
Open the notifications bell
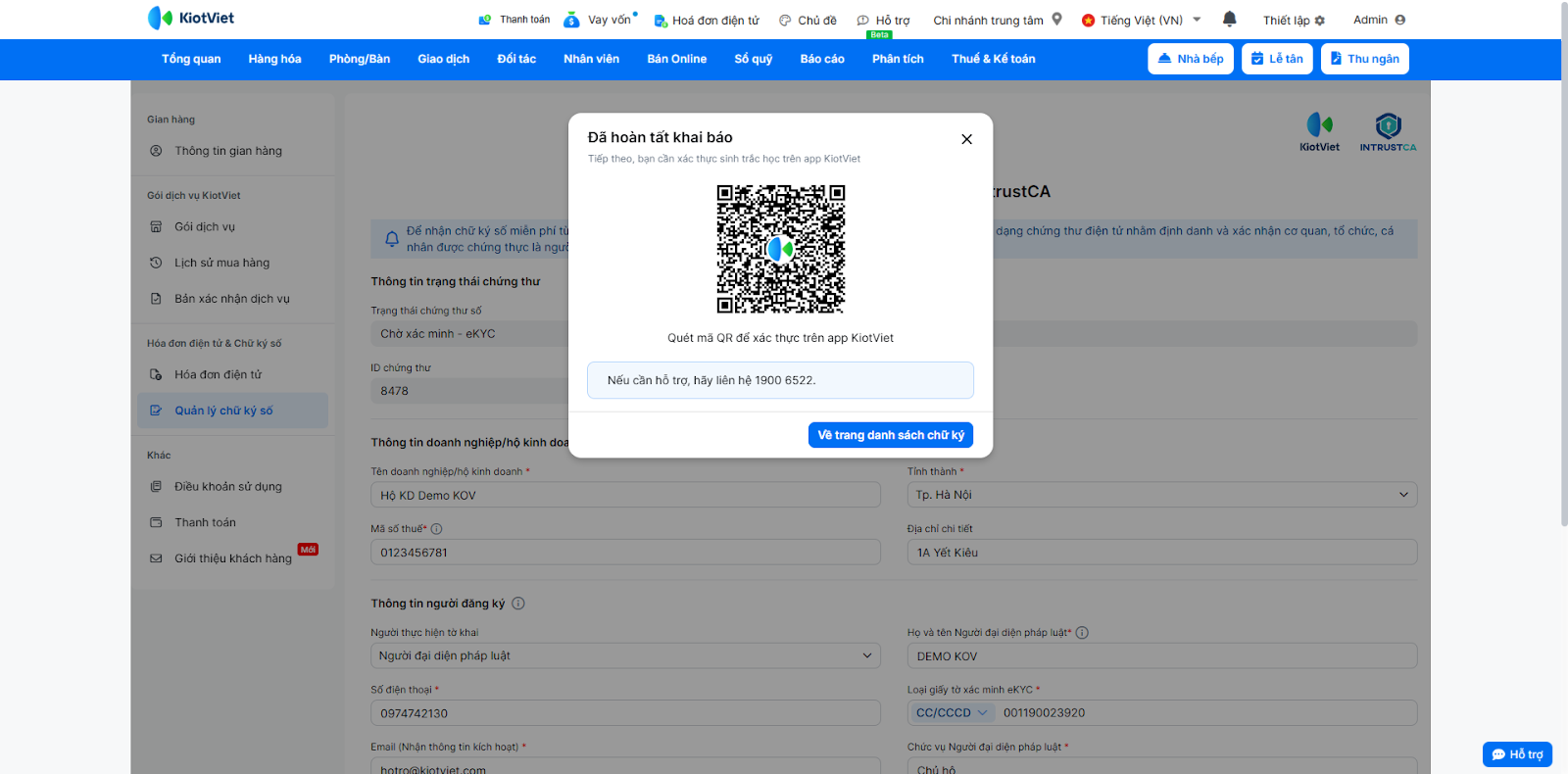click(1230, 19)
